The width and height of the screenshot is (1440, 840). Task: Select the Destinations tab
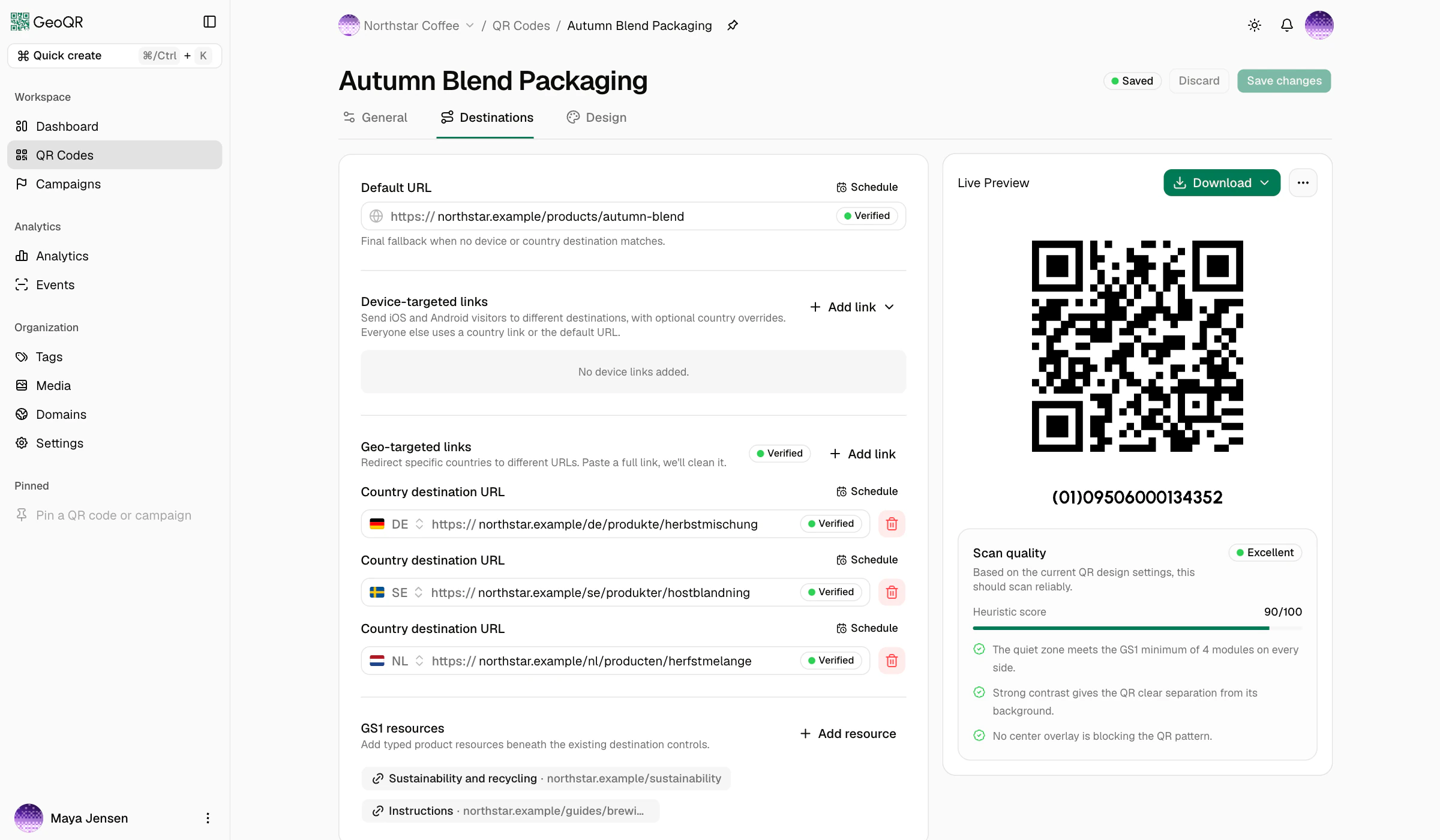(487, 118)
